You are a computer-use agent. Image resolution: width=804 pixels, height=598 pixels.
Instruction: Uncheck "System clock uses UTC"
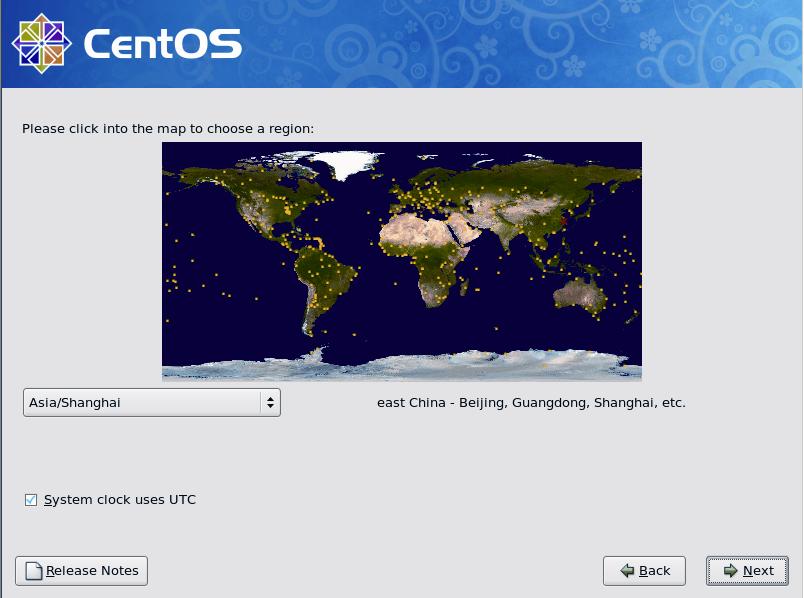[30, 499]
